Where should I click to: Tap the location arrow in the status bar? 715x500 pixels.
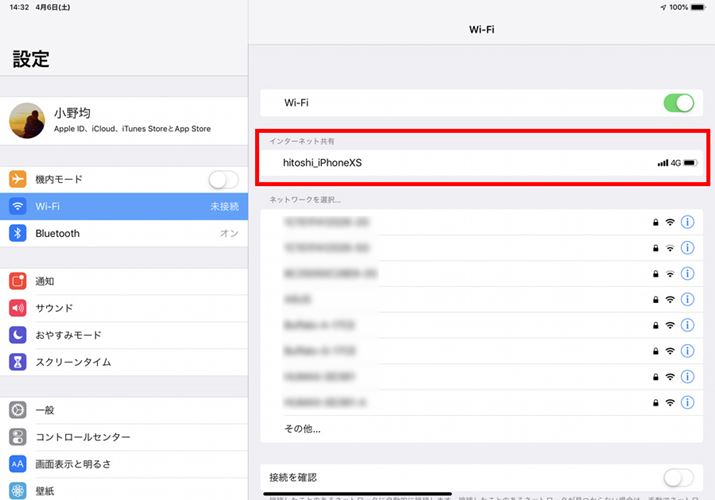point(663,8)
